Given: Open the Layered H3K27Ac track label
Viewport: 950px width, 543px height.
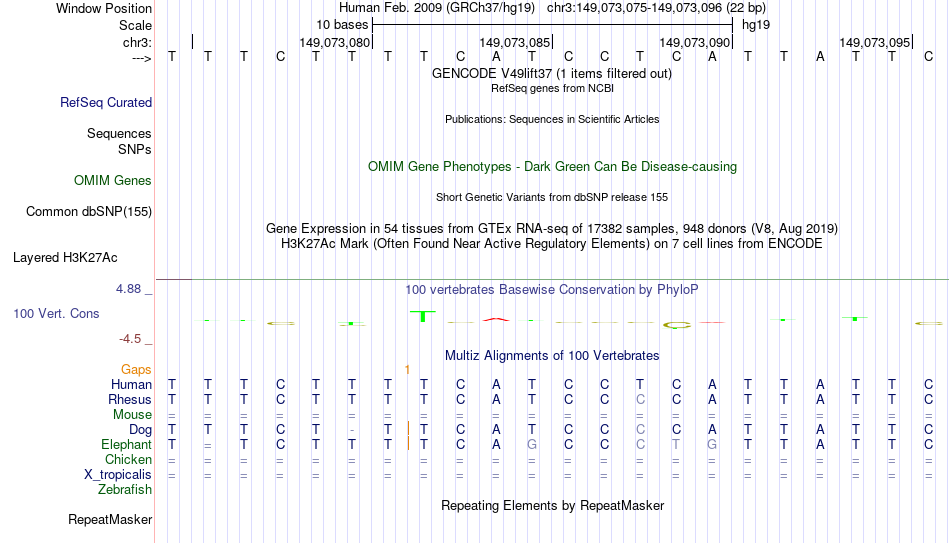Looking at the screenshot, I should click(65, 258).
